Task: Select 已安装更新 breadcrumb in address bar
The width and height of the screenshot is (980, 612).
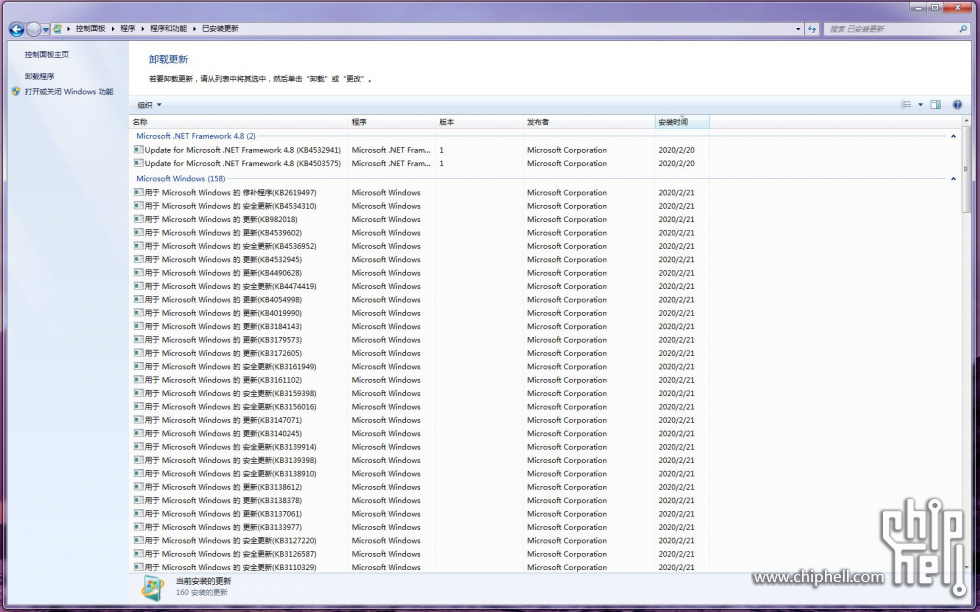Action: tap(220, 28)
